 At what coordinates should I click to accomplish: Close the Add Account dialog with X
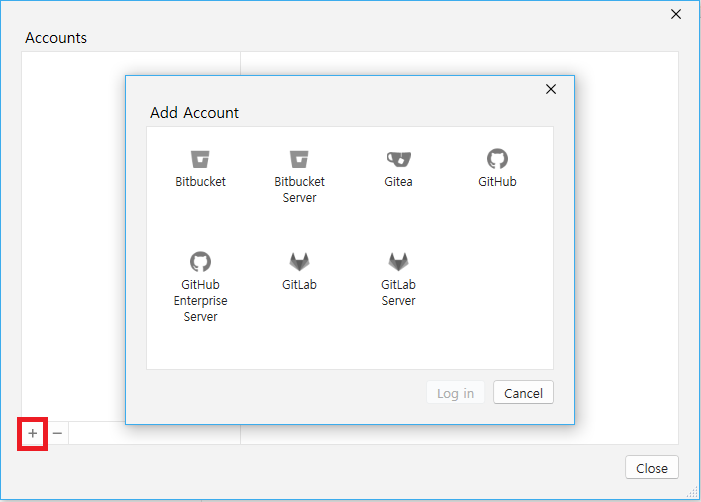[x=551, y=89]
